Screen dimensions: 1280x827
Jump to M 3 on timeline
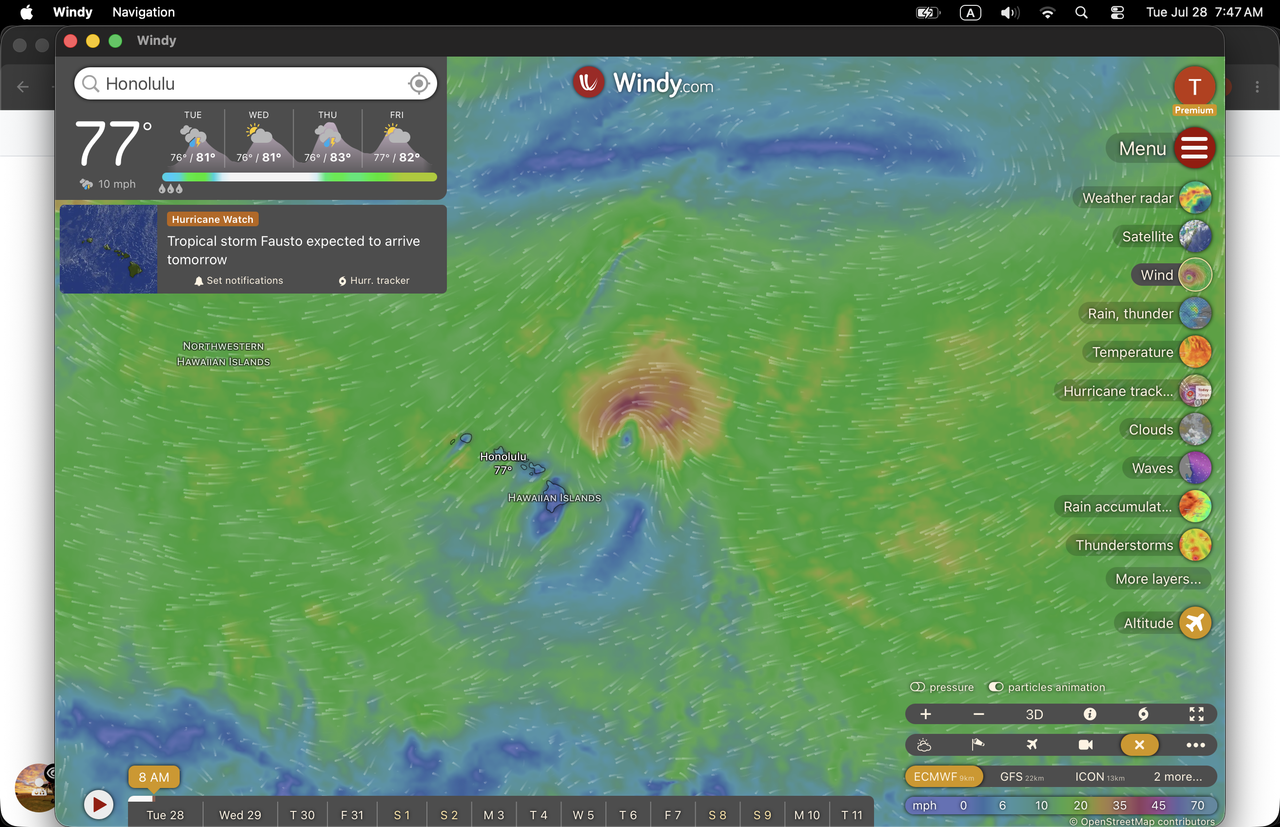[494, 815]
